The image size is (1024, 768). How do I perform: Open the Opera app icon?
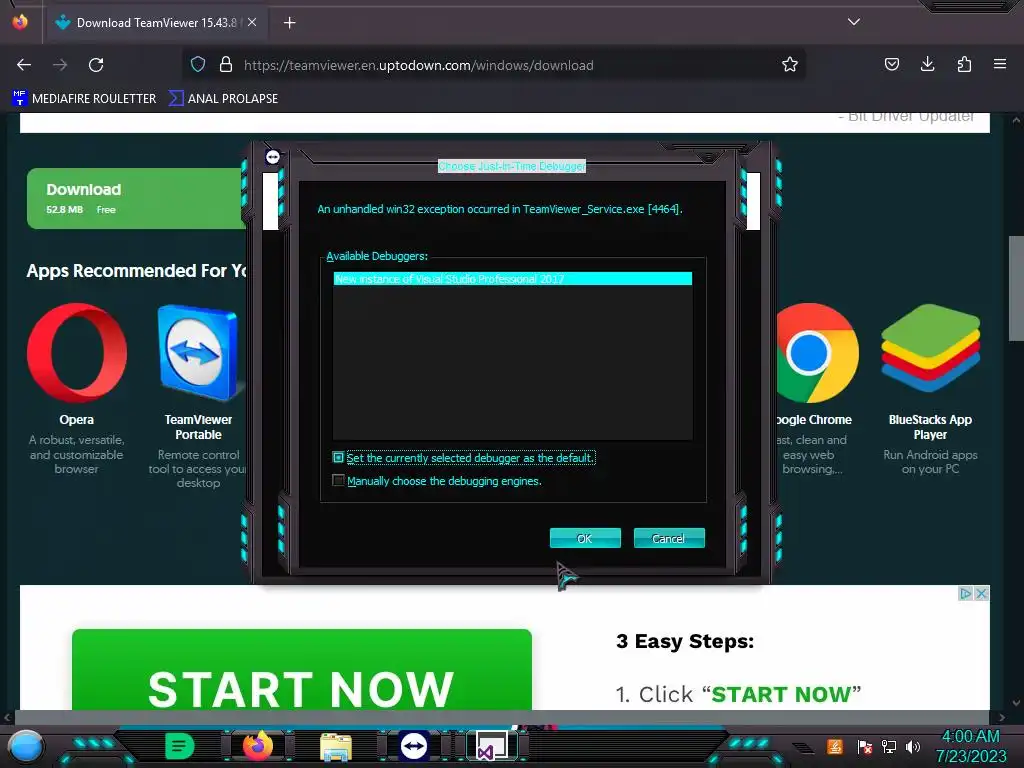pos(76,353)
